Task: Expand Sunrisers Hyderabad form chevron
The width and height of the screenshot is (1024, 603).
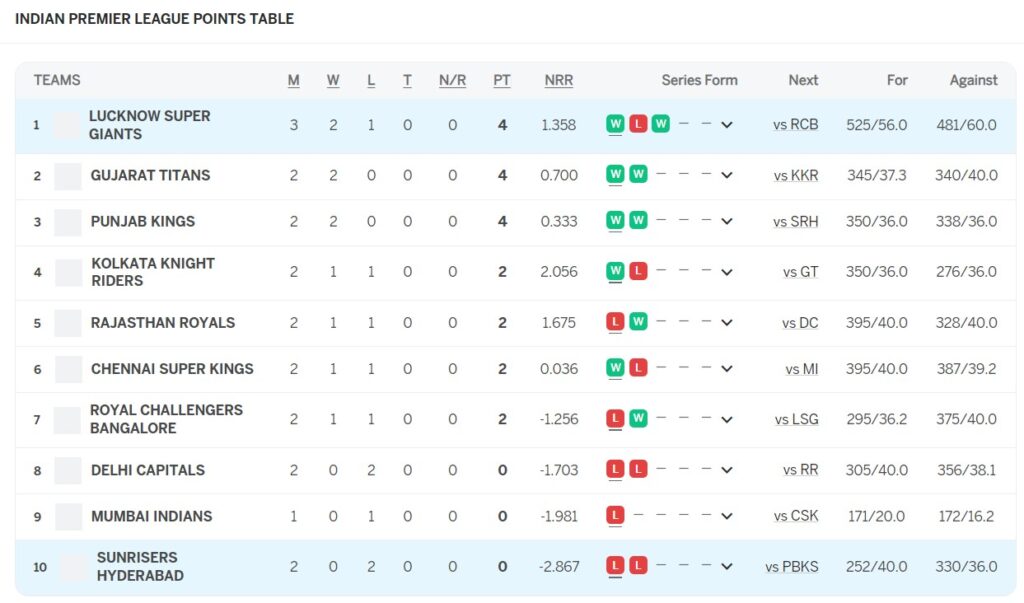Action: (x=727, y=567)
